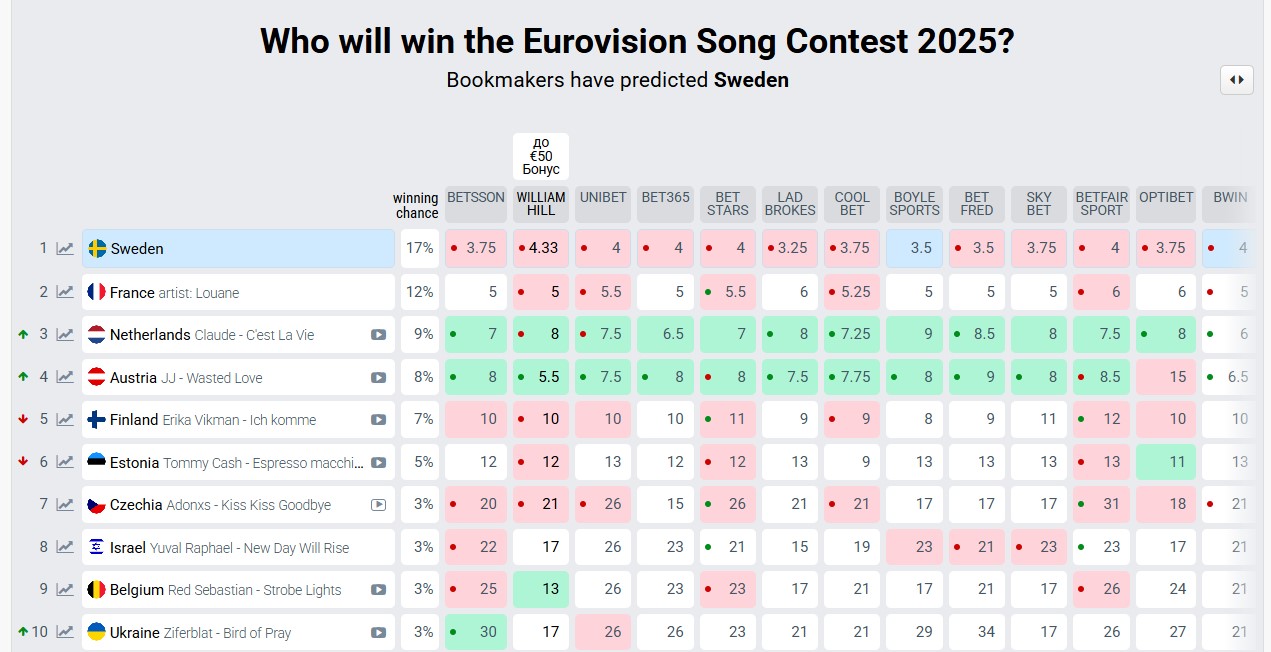Click the trend graph icon for France
This screenshot has width=1271, height=652.
coord(65,292)
